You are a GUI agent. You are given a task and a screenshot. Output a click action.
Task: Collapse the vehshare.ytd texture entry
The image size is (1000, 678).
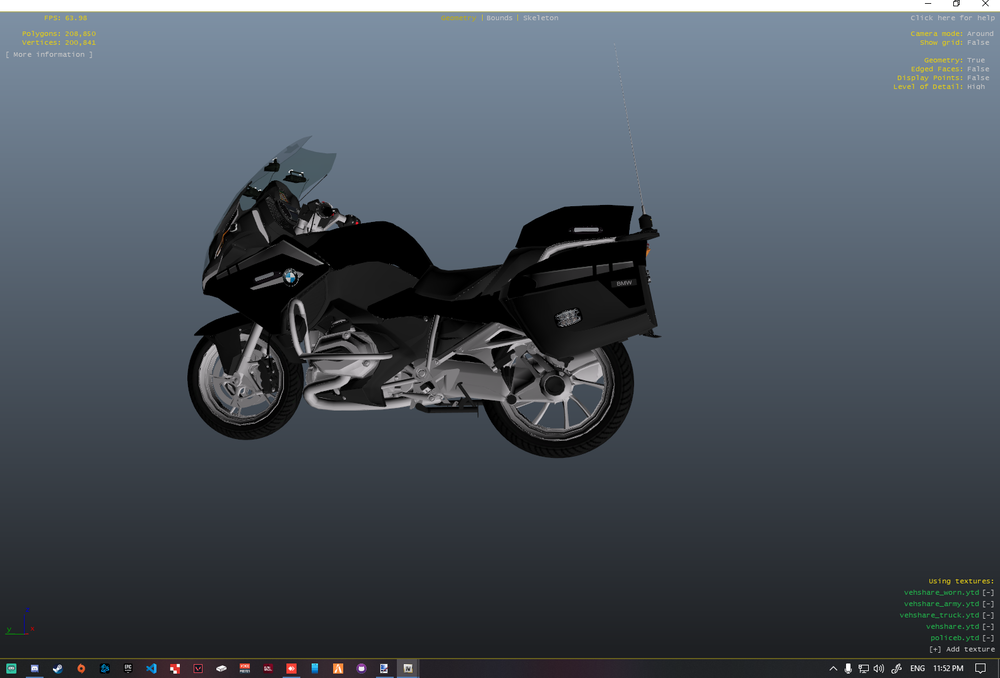[x=989, y=626]
